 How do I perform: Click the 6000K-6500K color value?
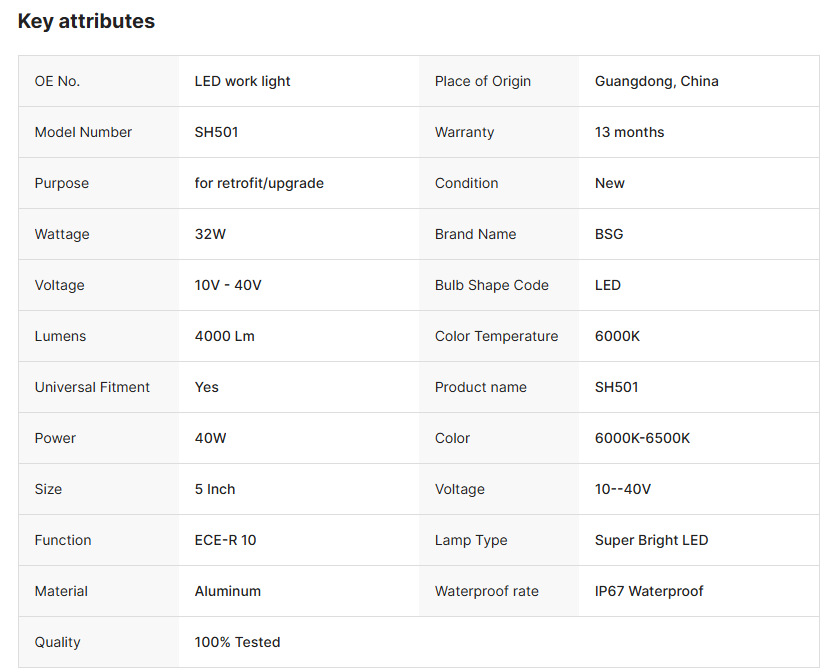tap(642, 438)
